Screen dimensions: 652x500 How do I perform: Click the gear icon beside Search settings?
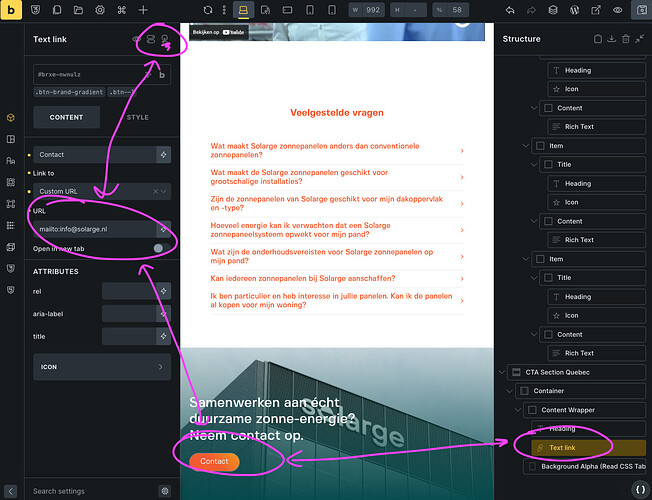coord(165,491)
